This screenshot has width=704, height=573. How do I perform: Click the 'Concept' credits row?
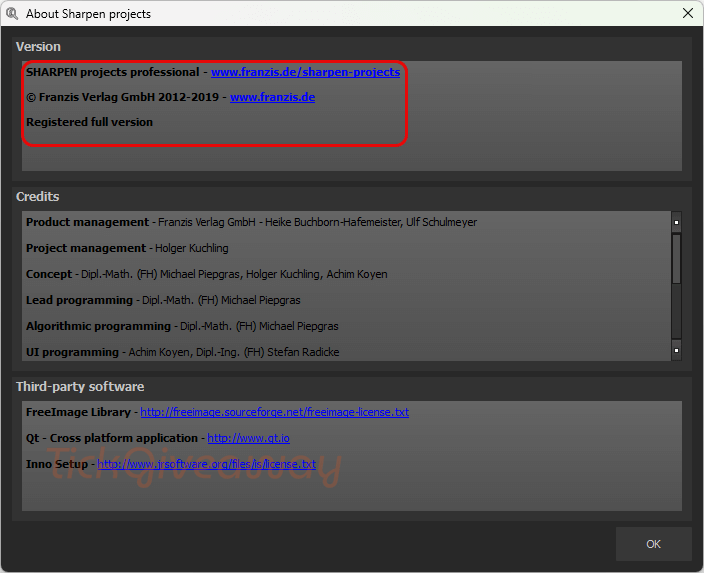207,274
